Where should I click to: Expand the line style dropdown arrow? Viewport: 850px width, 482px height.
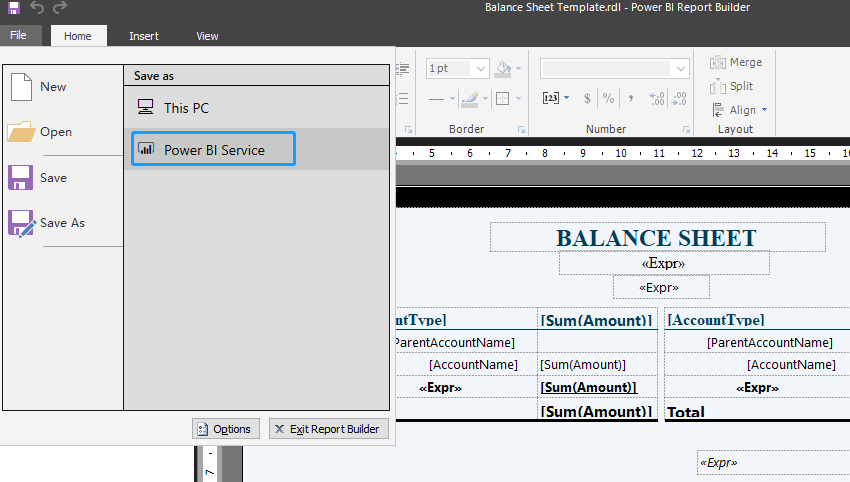pyautogui.click(x=452, y=99)
